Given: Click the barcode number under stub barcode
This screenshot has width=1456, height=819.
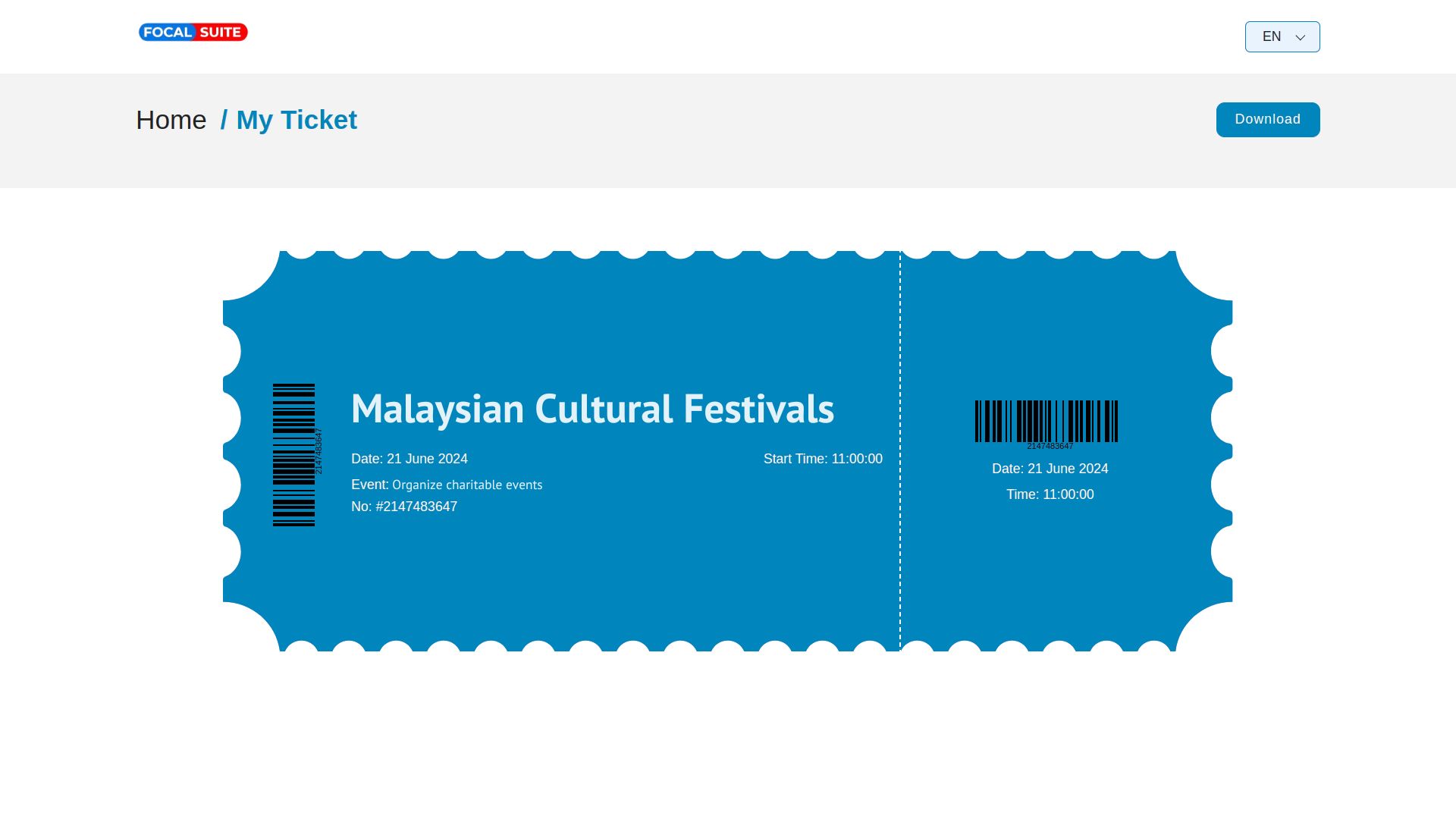Looking at the screenshot, I should tap(1050, 446).
